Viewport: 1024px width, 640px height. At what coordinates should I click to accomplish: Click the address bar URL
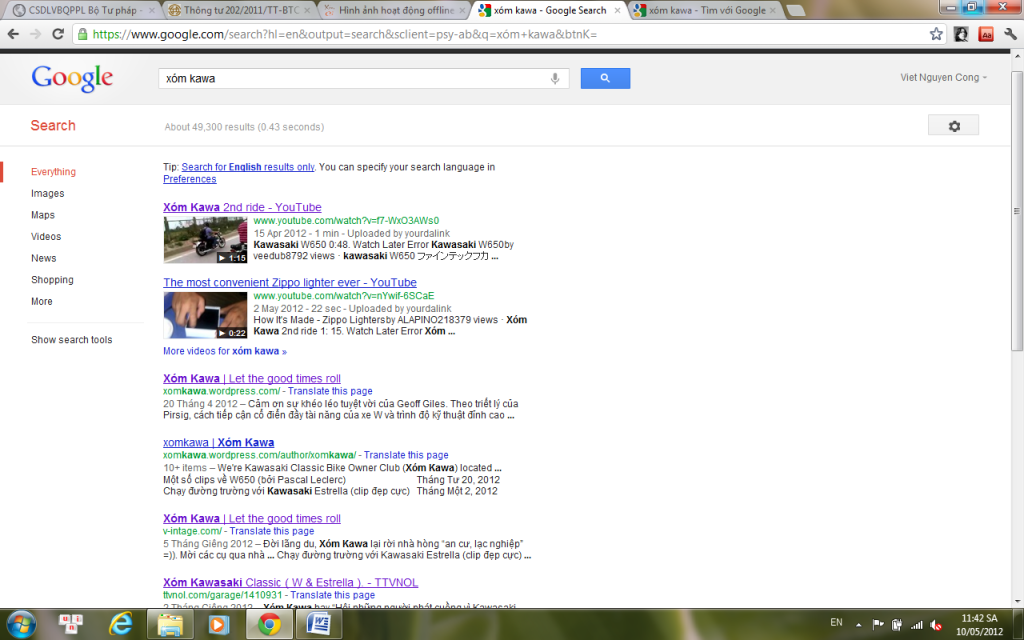coord(345,34)
